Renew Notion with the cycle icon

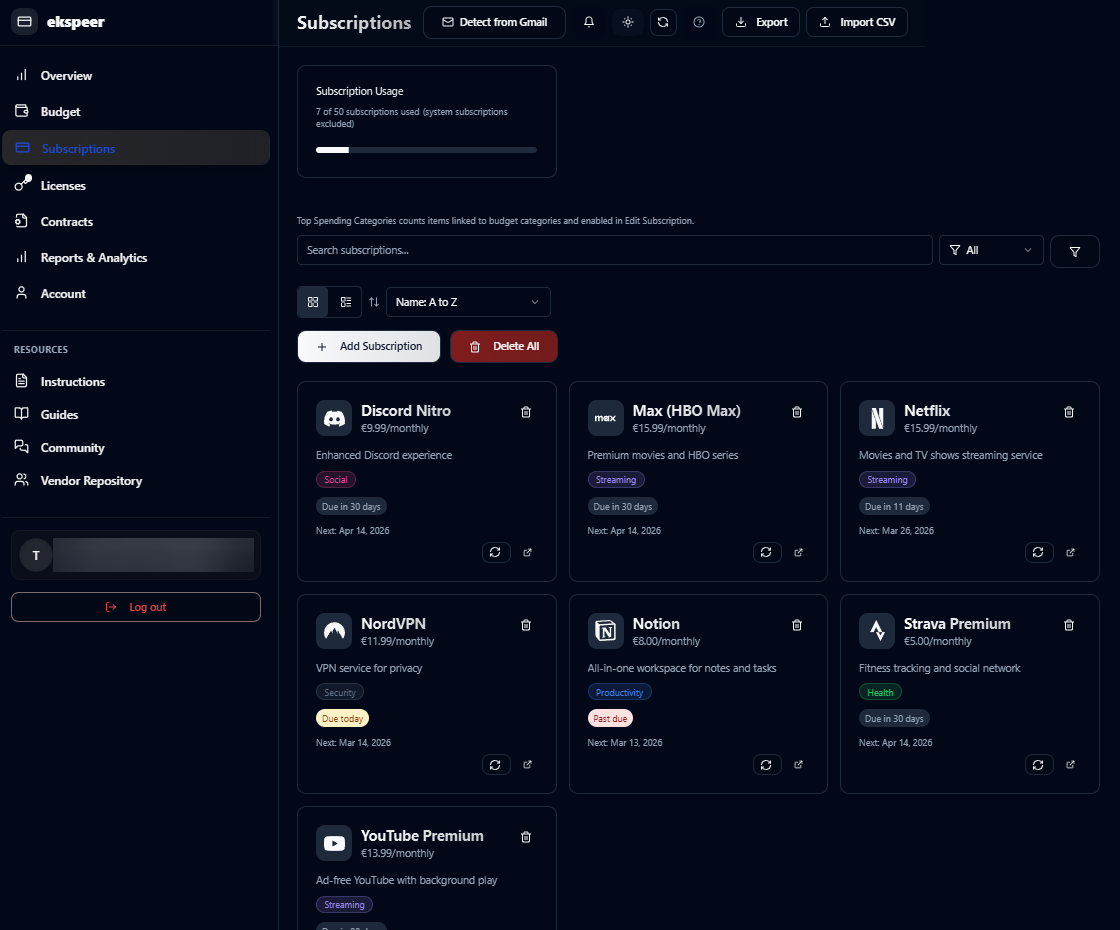pos(766,765)
